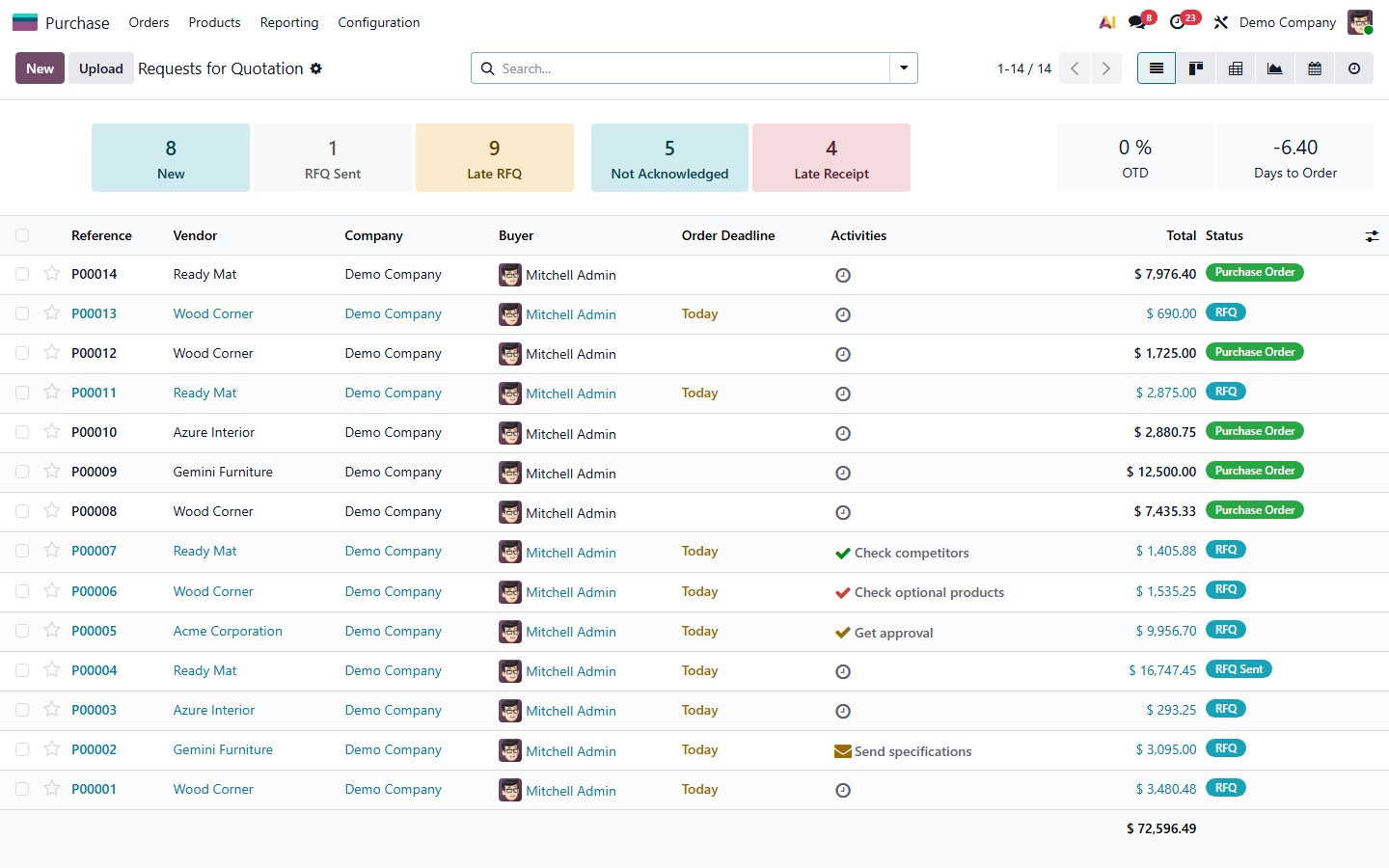Switch to graph view
Screen dimensions: 1389x868
point(1275,68)
